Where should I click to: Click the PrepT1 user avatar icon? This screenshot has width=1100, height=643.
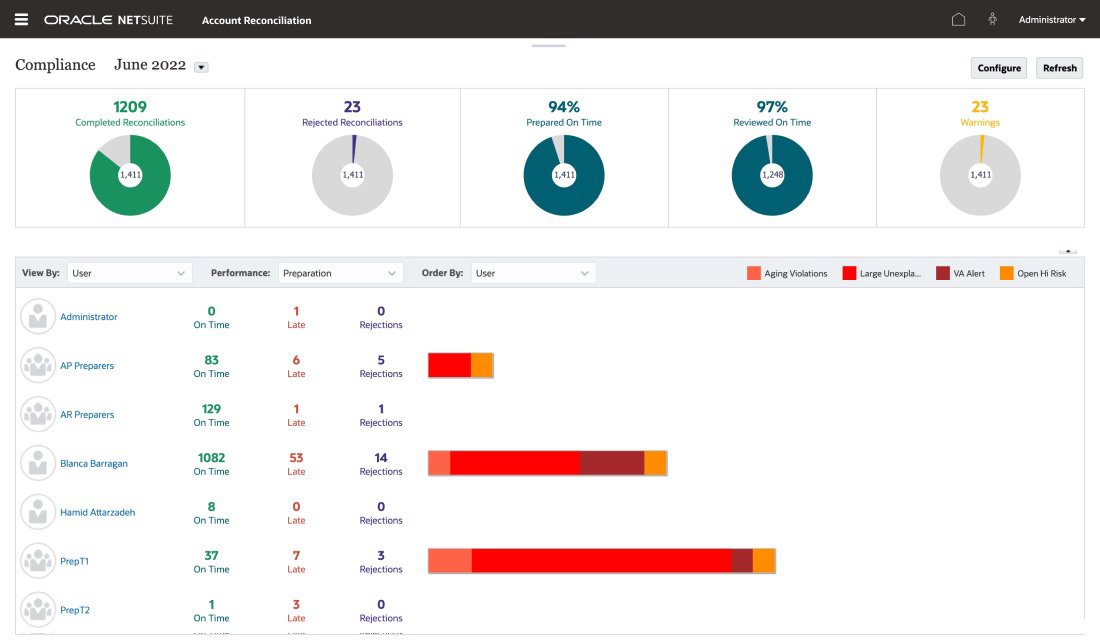tap(39, 560)
